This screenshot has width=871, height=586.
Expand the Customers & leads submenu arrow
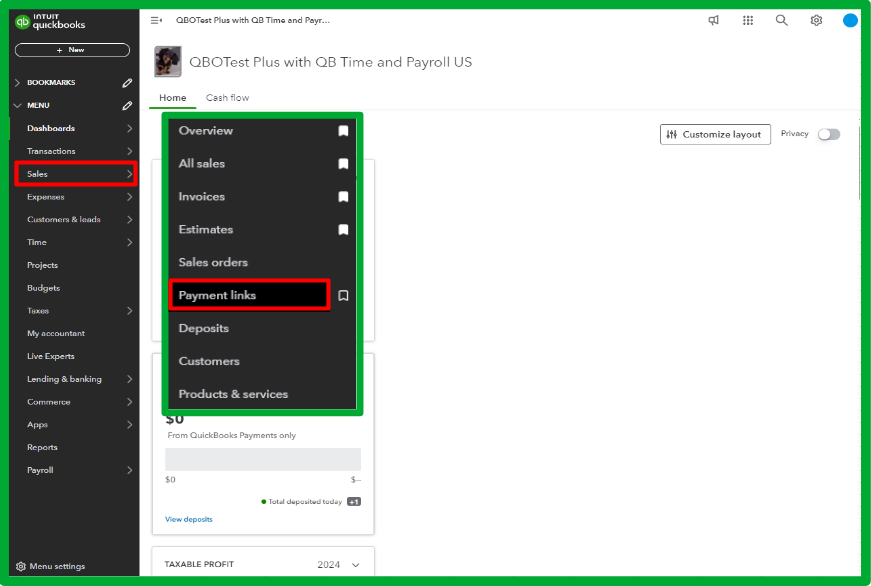129,219
